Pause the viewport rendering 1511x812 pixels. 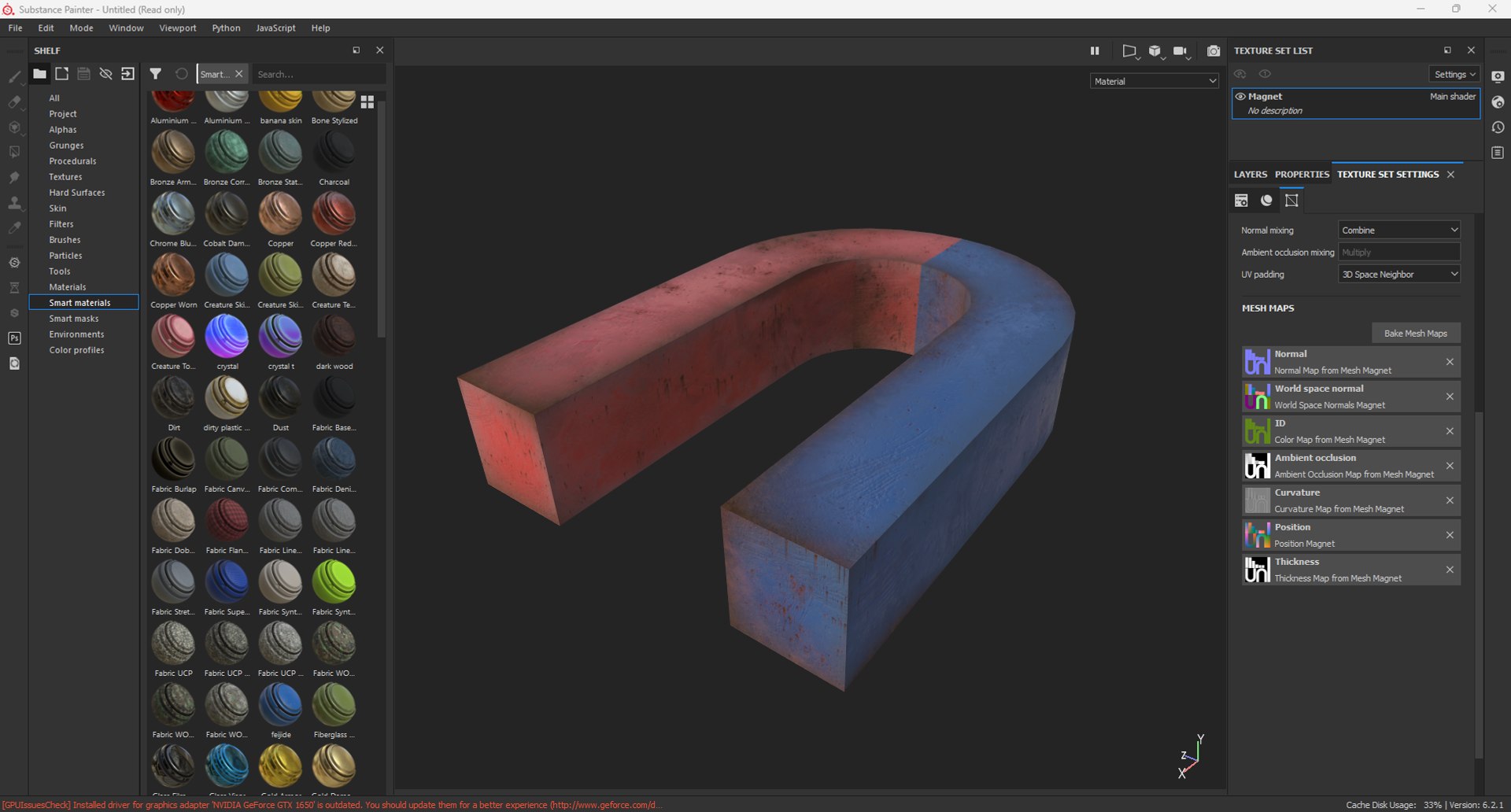1095,51
